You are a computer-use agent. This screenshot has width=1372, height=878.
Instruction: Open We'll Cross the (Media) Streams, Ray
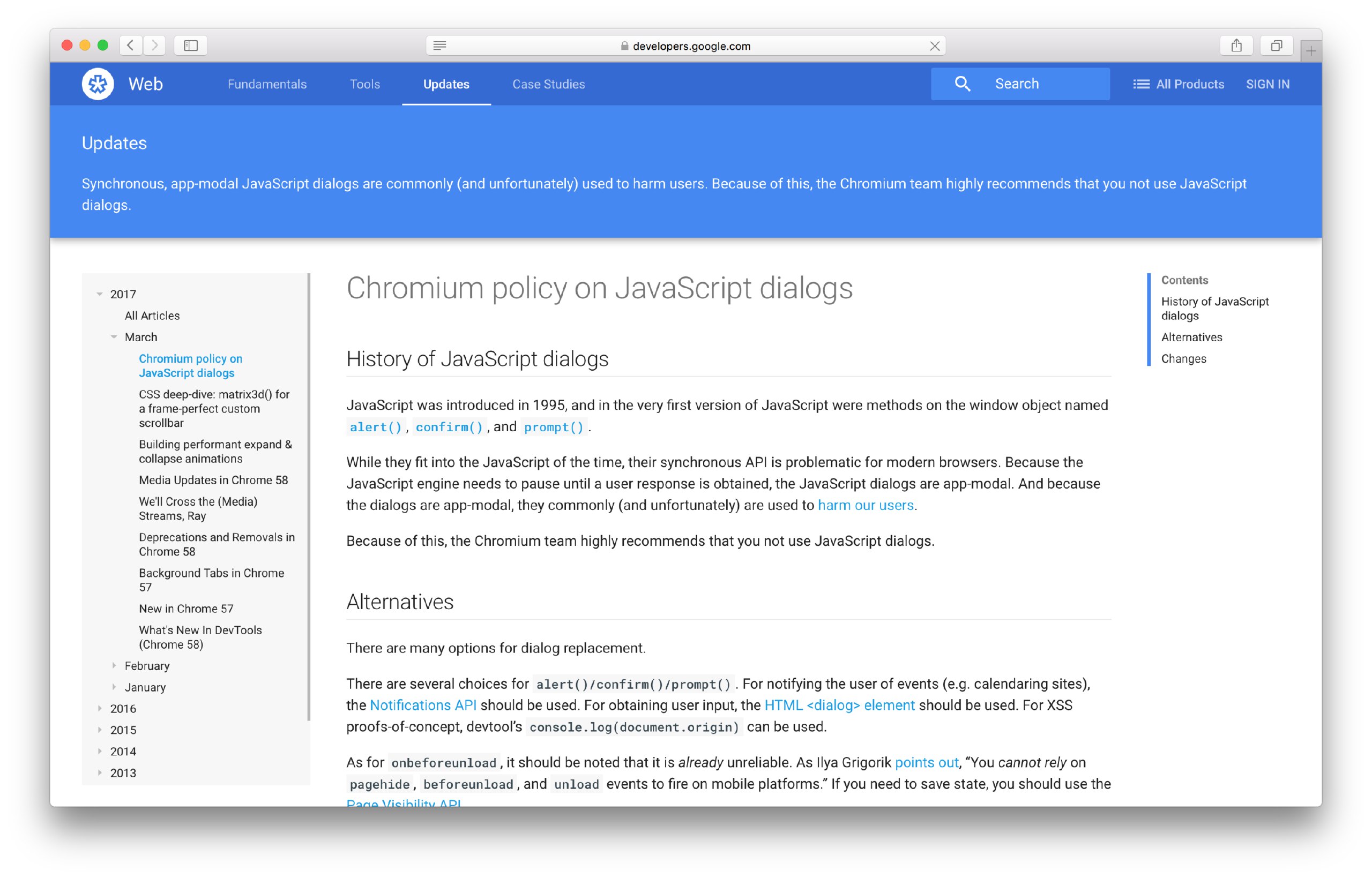coord(198,508)
